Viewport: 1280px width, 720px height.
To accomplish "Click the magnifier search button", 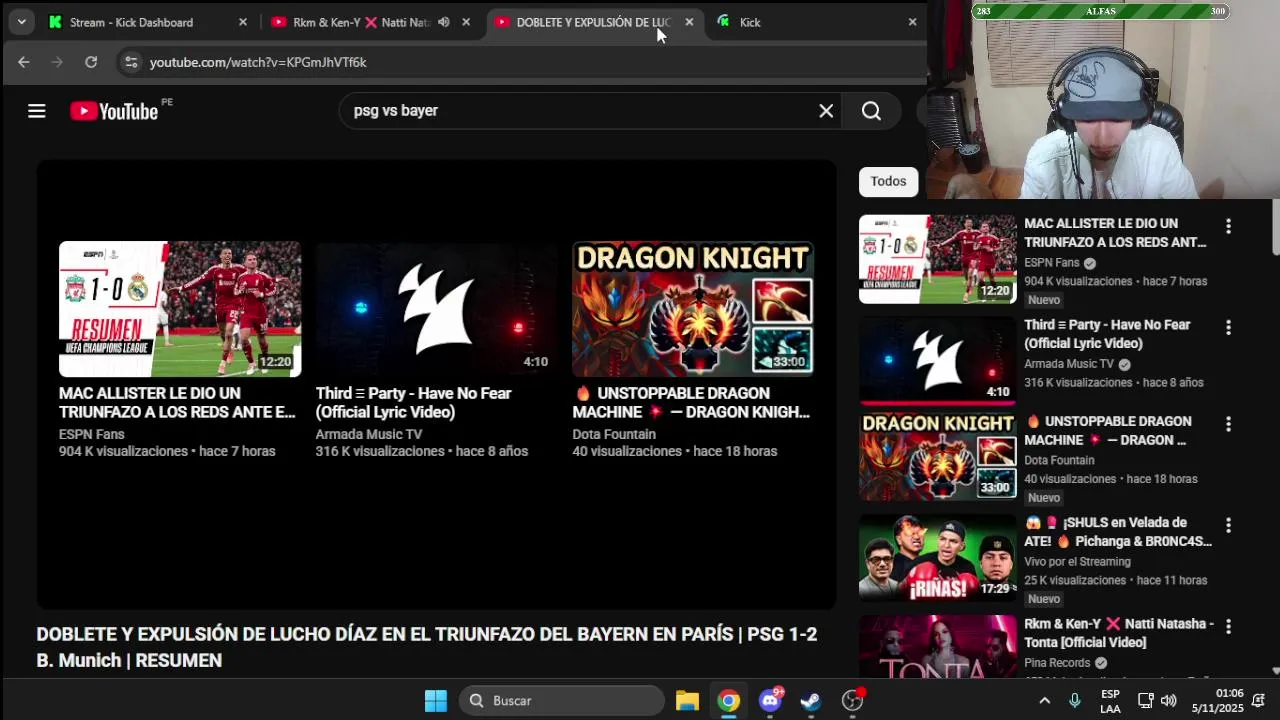I will pyautogui.click(x=871, y=111).
